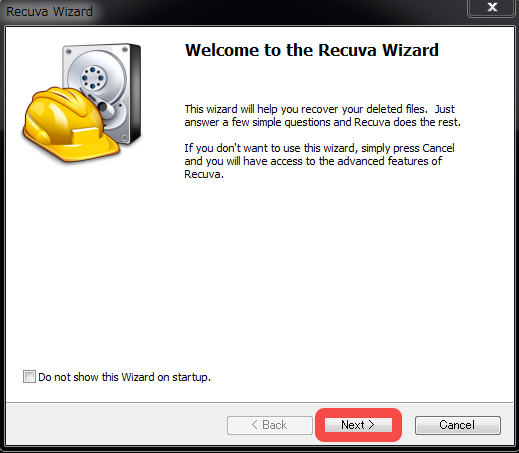
Task: Click the Next button
Action: (x=358, y=425)
